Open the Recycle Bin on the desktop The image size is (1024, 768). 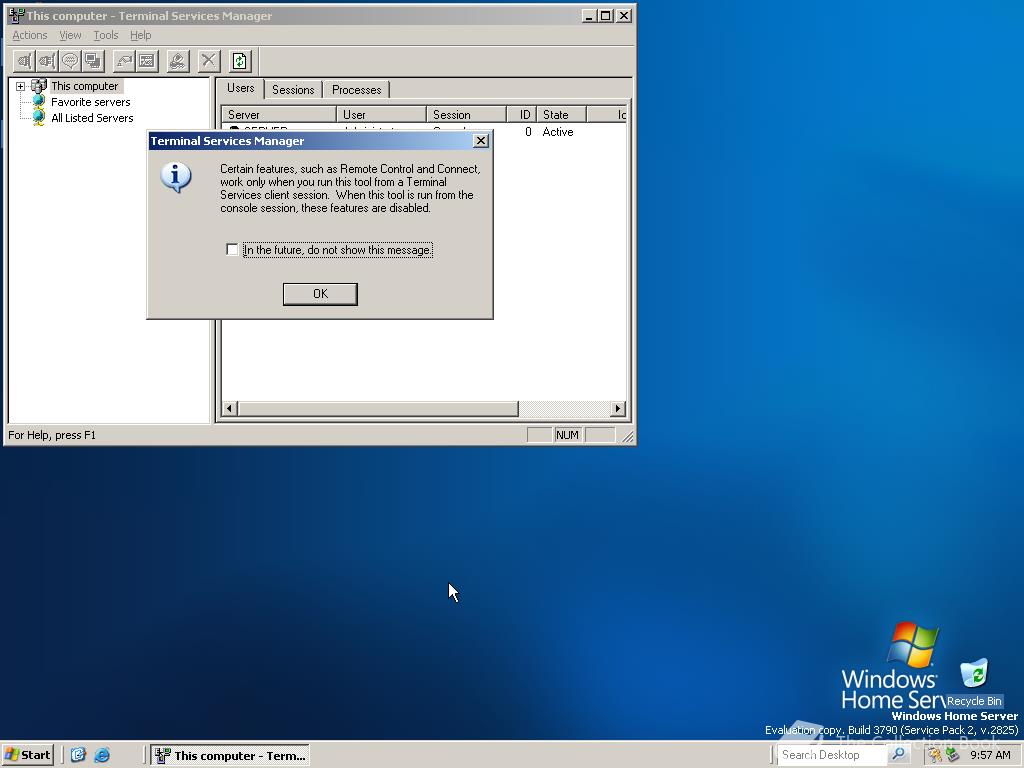974,682
